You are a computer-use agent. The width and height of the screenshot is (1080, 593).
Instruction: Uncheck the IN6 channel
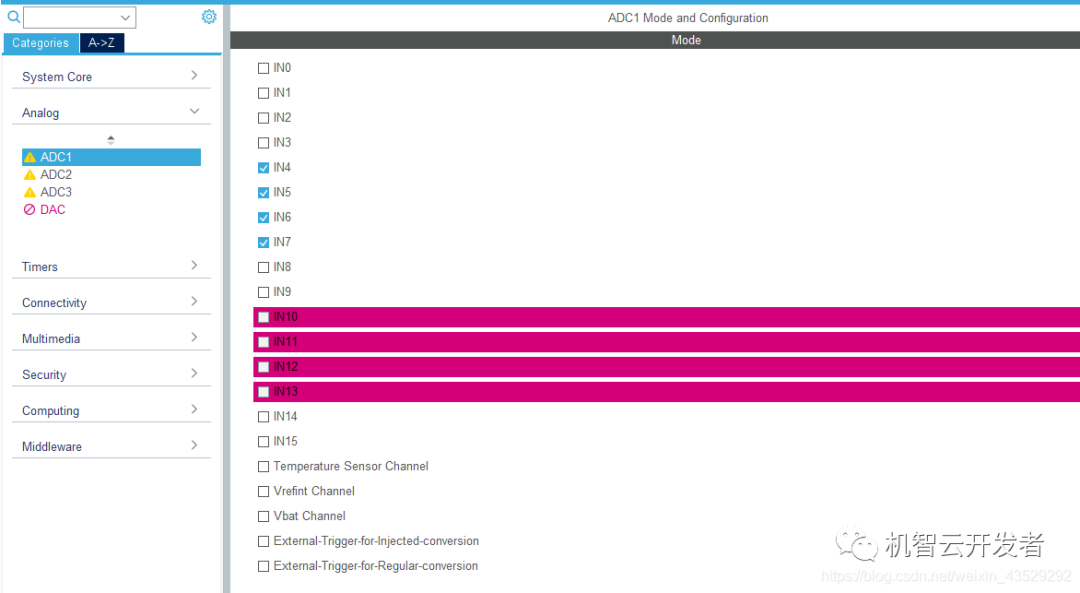pos(263,218)
